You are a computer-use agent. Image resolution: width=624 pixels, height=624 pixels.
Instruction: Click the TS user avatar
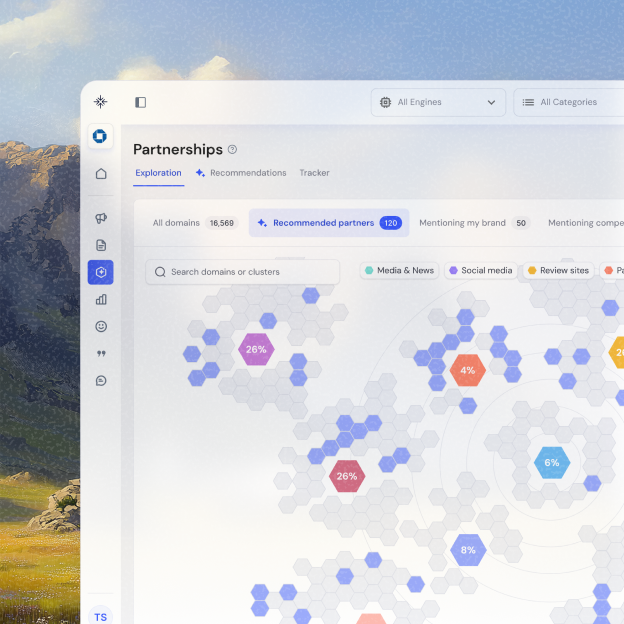tap(100, 616)
